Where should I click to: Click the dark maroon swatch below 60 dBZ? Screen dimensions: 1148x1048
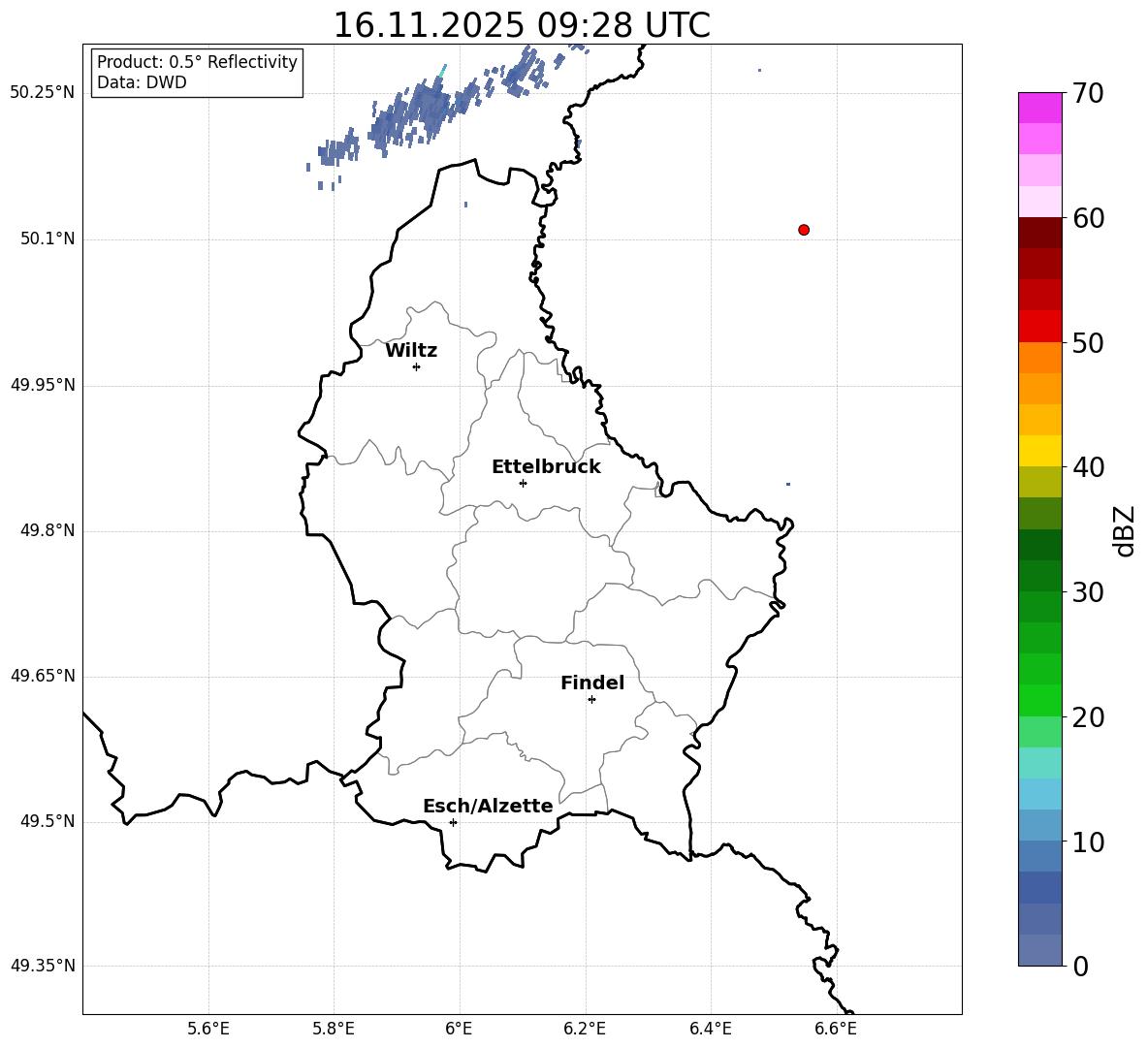(1040, 233)
